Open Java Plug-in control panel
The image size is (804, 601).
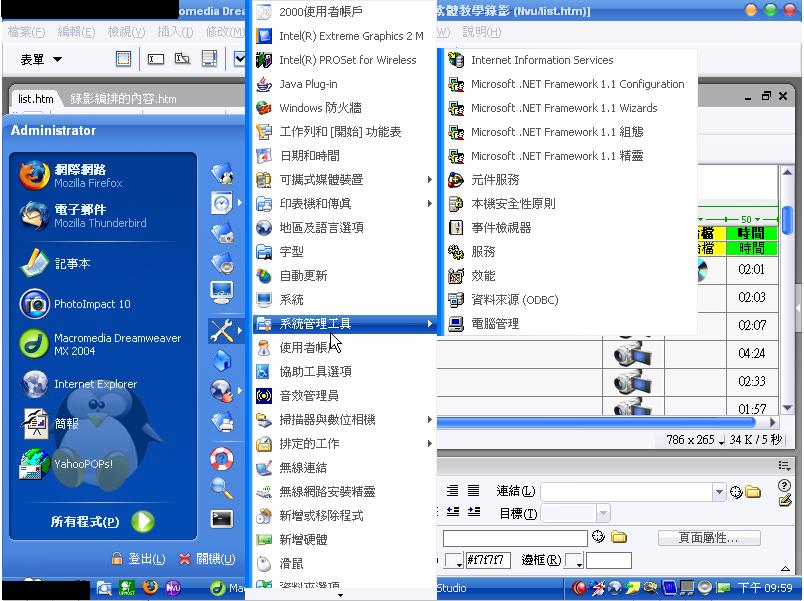[x=308, y=84]
